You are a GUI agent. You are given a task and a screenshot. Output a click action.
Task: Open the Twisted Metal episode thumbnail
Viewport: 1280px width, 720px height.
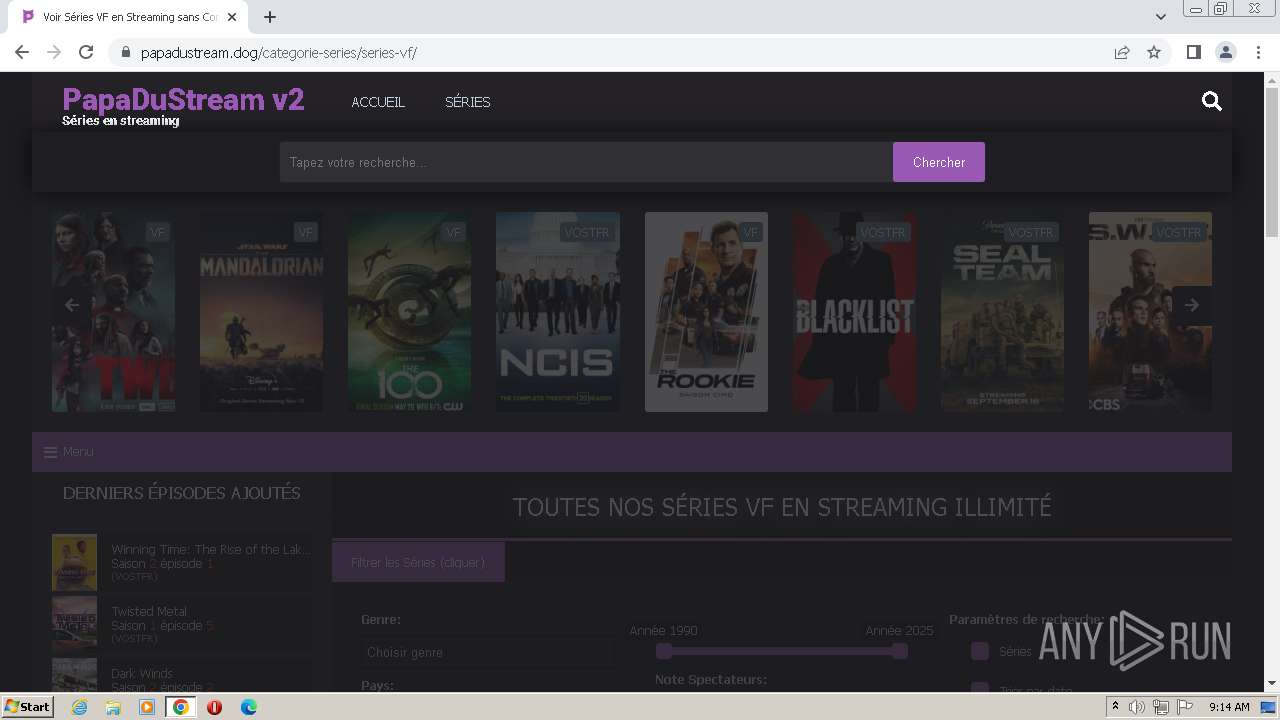point(74,624)
